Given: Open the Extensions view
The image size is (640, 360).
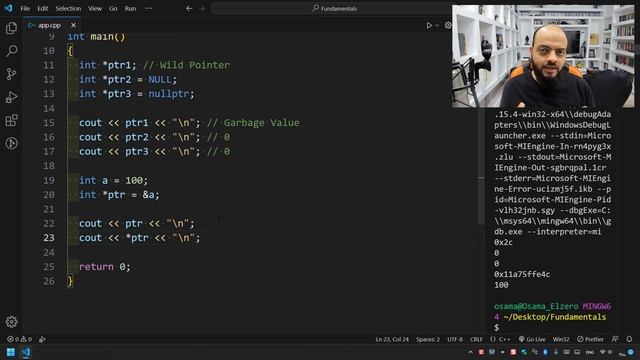Looking at the screenshot, I should (11, 120).
